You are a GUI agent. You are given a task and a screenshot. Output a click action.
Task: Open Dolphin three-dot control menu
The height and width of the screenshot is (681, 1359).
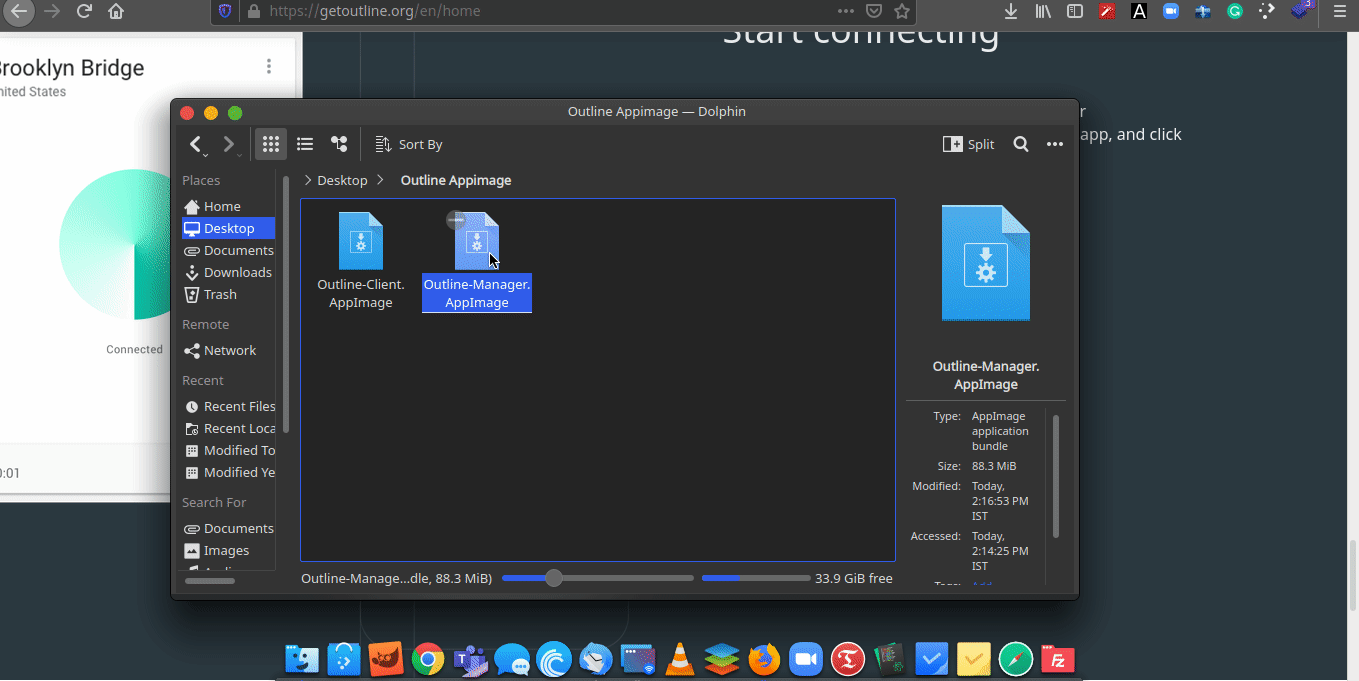click(x=1054, y=144)
